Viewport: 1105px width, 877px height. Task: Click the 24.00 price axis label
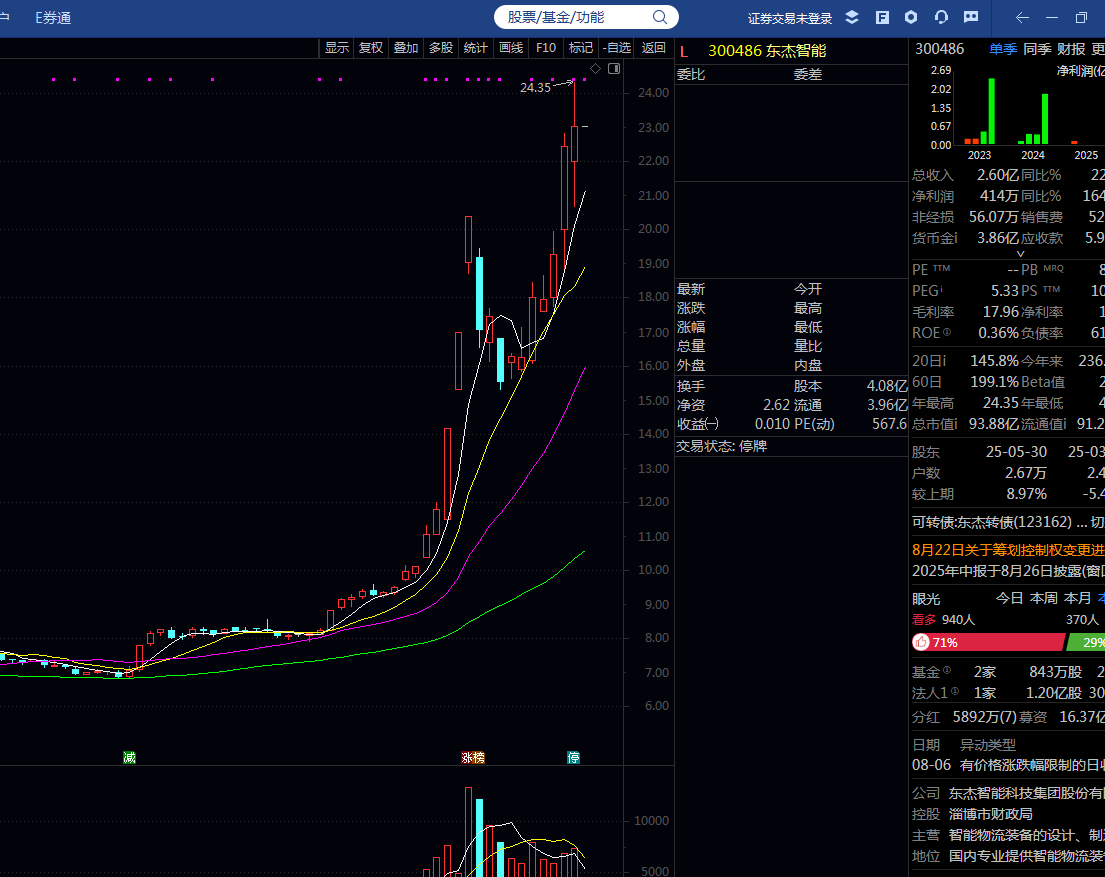(x=653, y=92)
